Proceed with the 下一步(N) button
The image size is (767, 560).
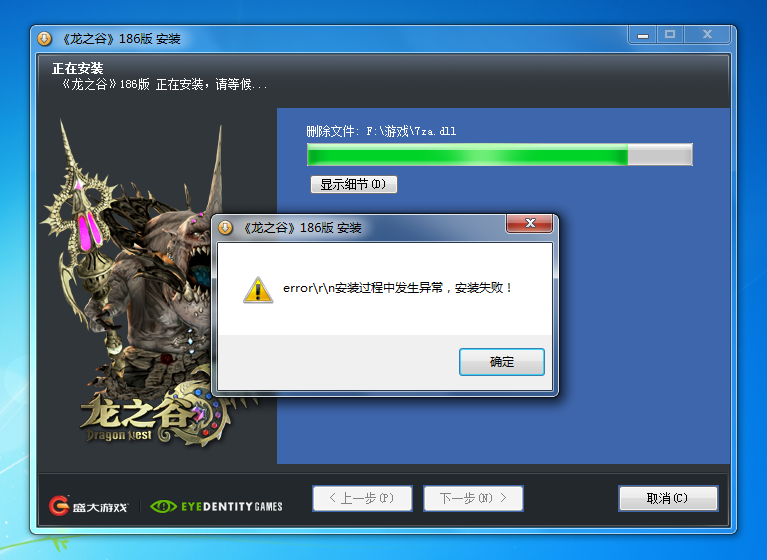[473, 498]
